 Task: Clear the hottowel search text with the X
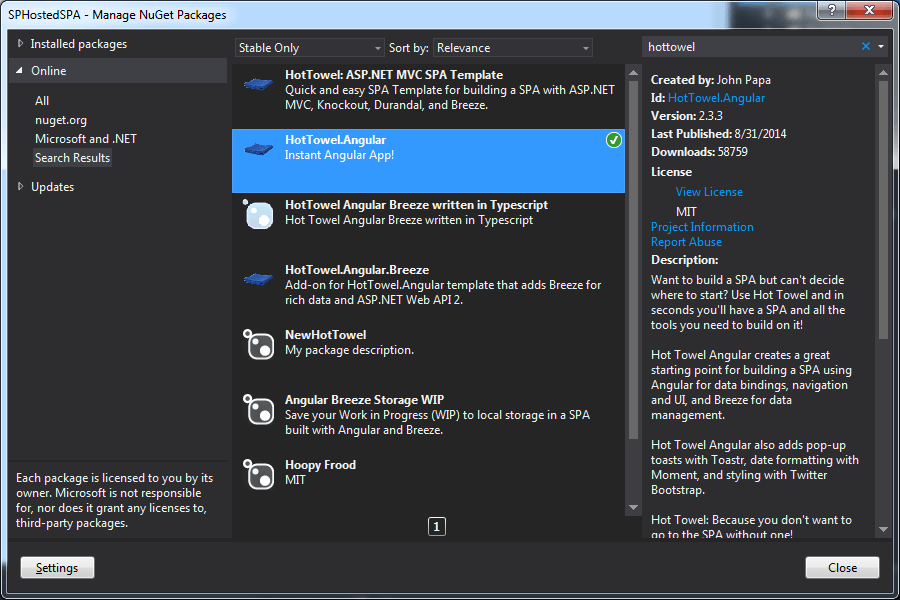[x=866, y=47]
